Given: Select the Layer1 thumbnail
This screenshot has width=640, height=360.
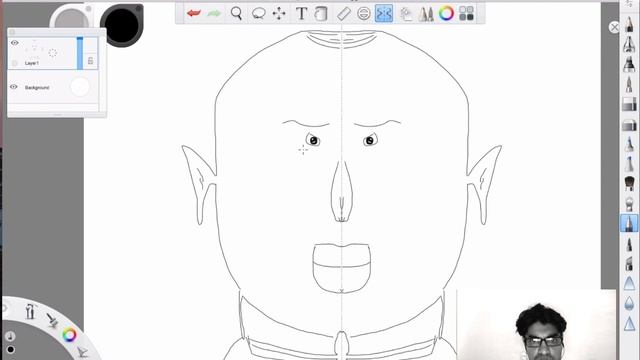Looking at the screenshot, I should point(41,50).
